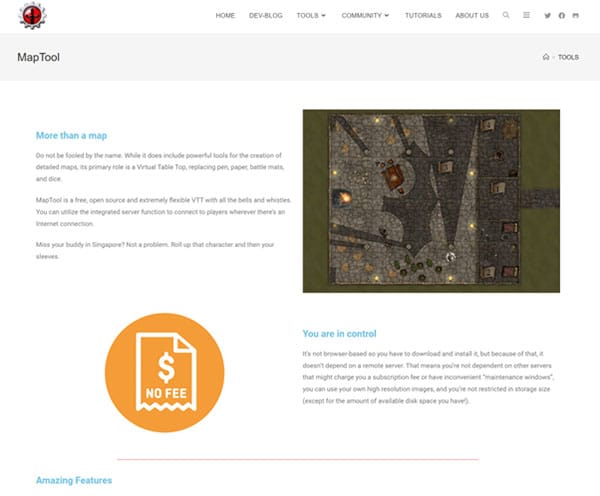This screenshot has width=600, height=496.
Task: Open the Dev-Blog menu item
Action: click(x=266, y=16)
